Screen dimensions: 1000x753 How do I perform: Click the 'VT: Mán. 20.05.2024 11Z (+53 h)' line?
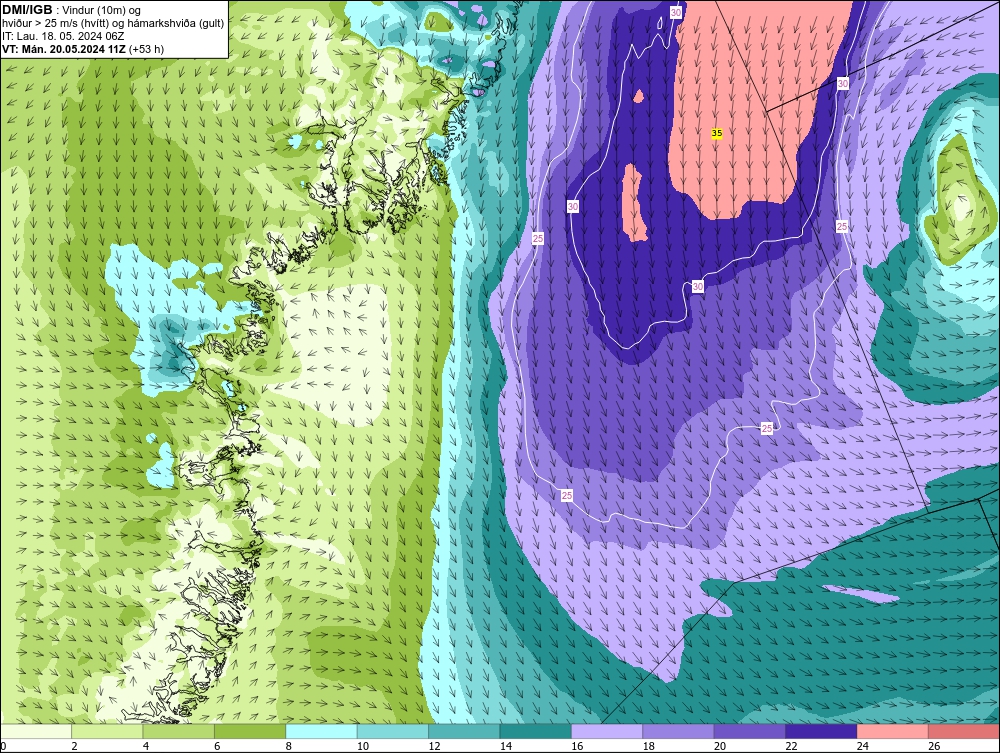[x=82, y=49]
